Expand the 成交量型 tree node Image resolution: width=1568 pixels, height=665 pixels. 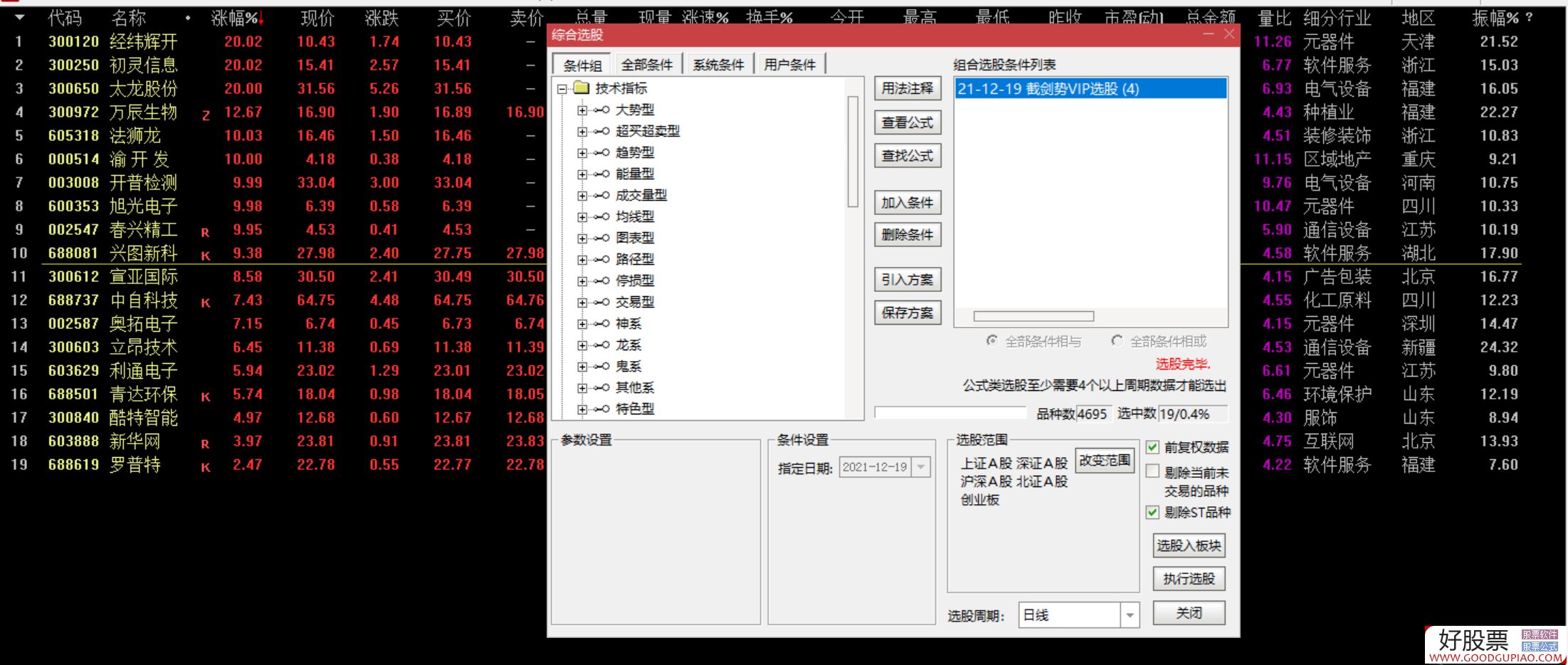pos(582,196)
